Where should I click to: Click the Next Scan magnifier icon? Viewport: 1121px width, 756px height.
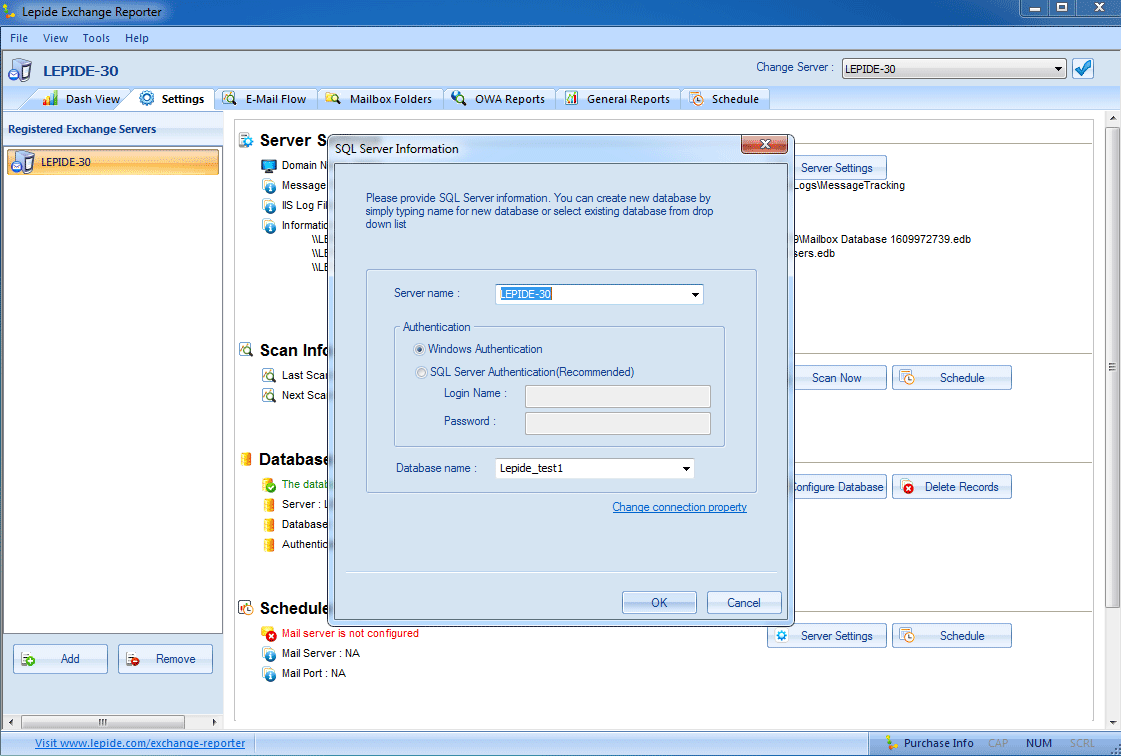pos(269,396)
